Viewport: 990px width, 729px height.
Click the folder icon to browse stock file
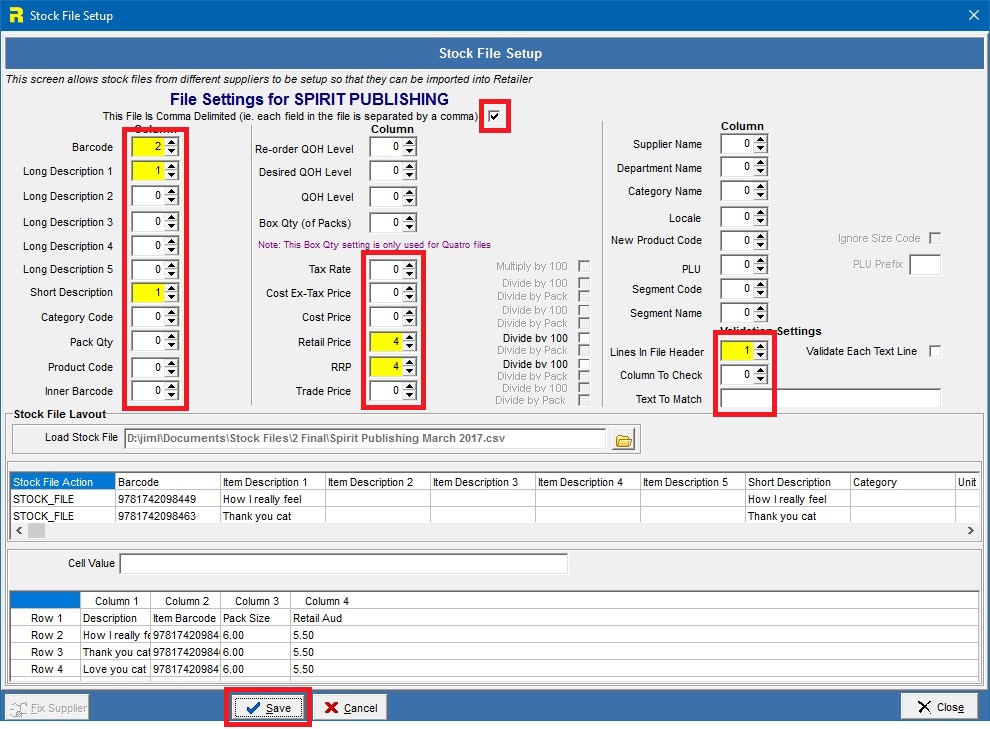coord(624,439)
